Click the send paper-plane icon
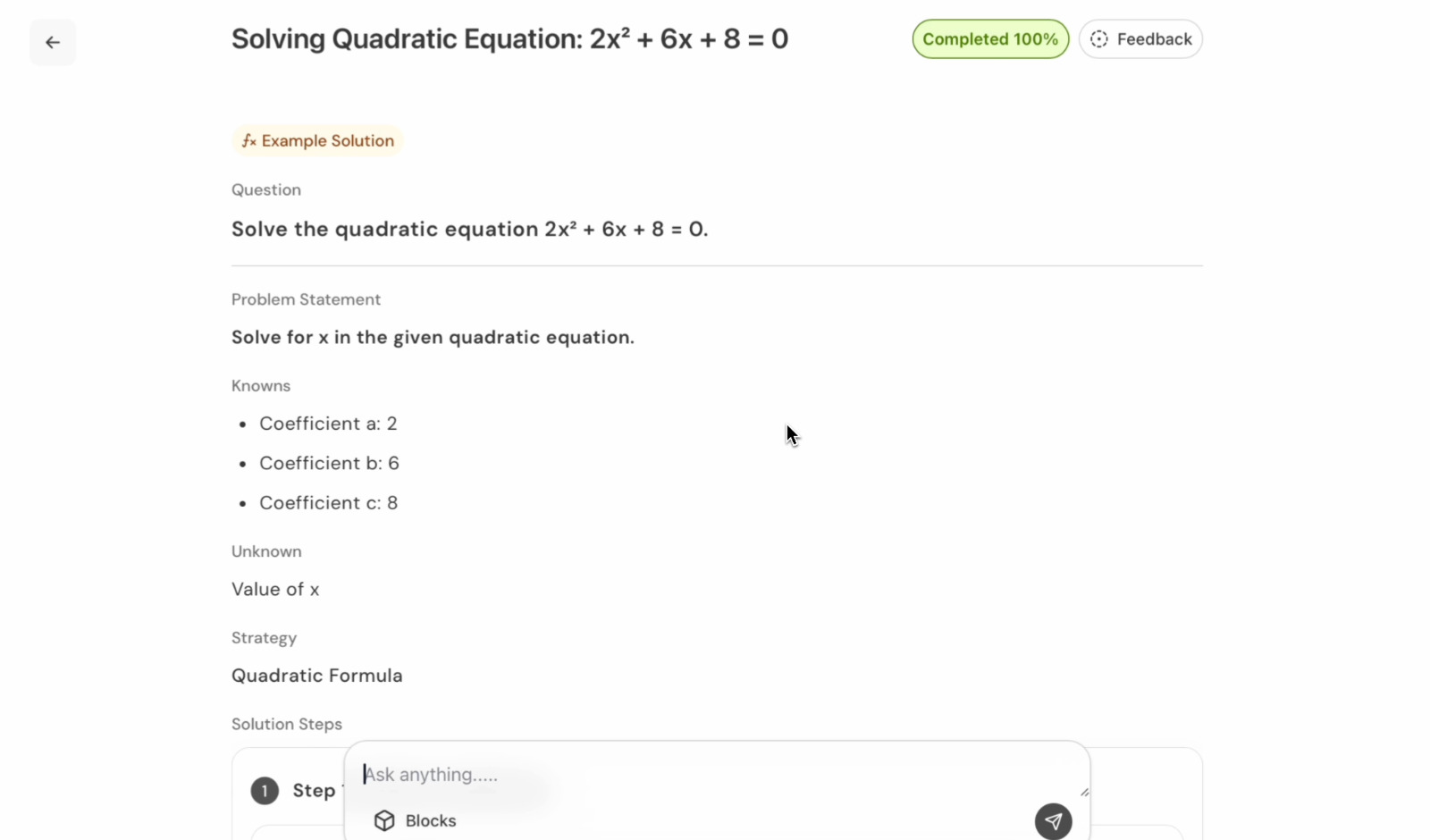 [x=1053, y=821]
